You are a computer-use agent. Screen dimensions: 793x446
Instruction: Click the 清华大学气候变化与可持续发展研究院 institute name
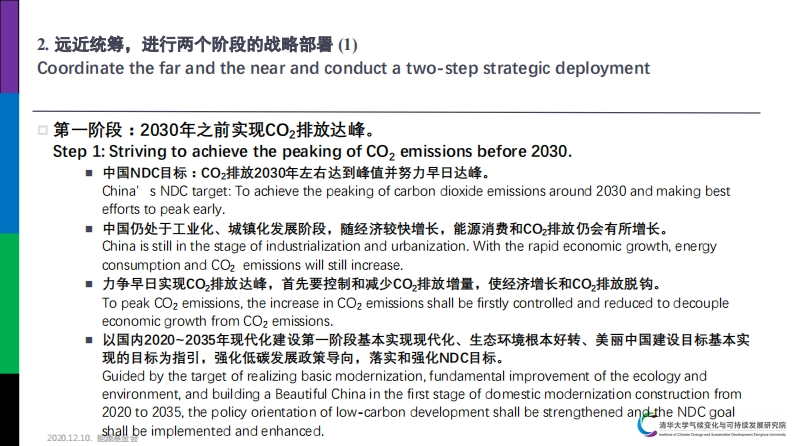[723, 426]
